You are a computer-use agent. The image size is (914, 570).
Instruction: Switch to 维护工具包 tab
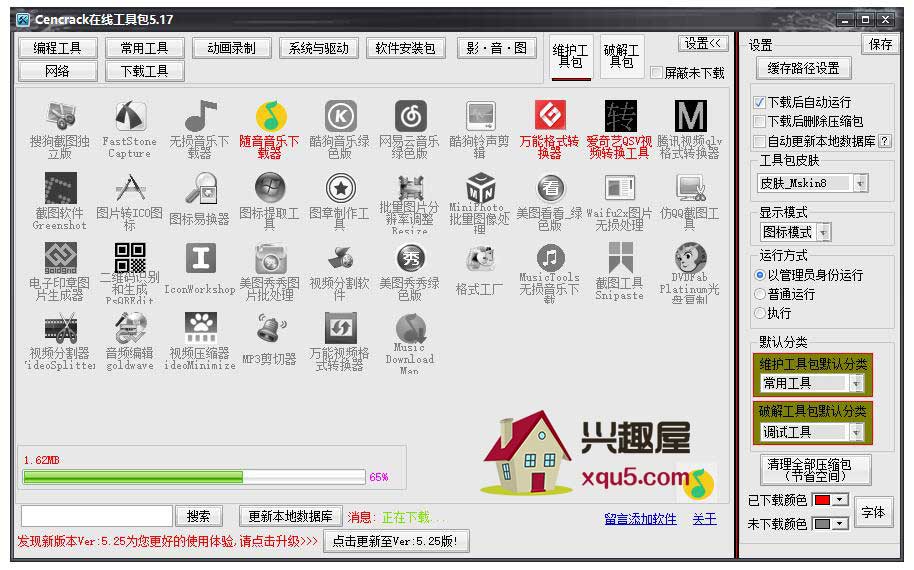tap(571, 57)
